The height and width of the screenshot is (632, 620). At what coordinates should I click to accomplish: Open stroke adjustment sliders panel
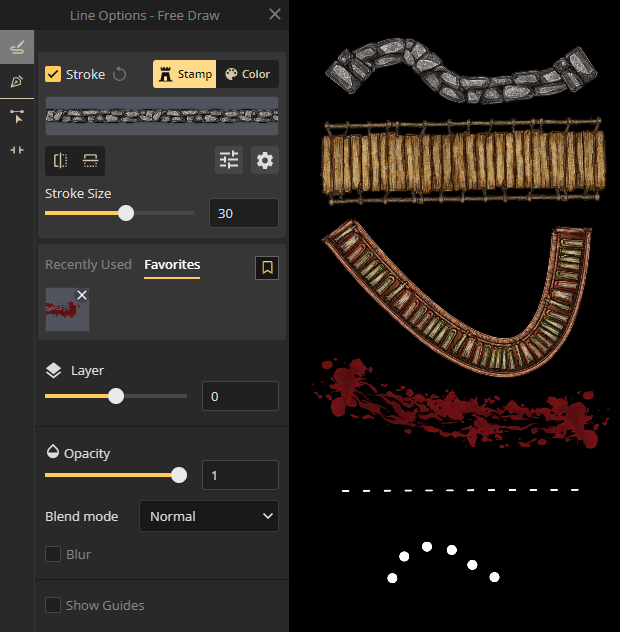(229, 160)
